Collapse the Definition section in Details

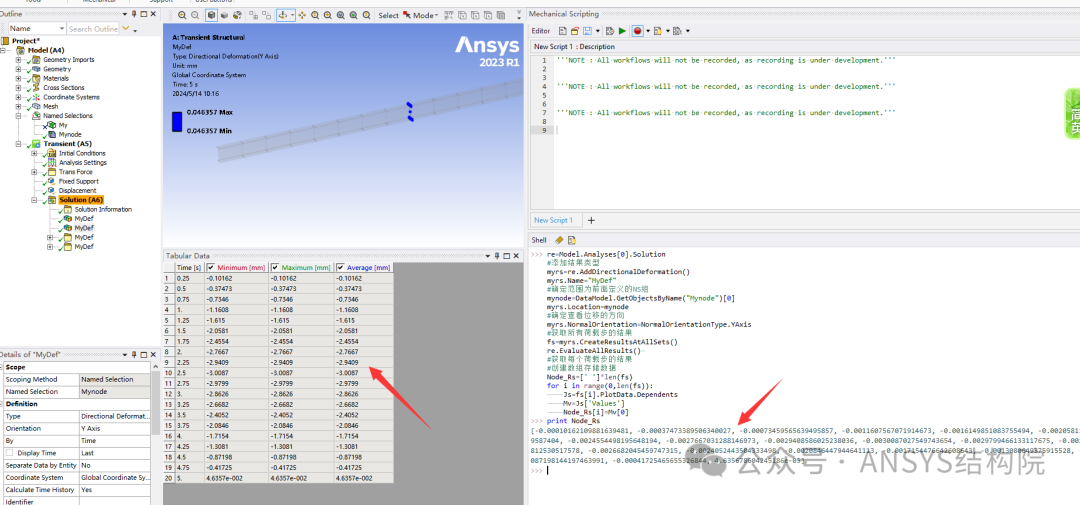pyautogui.click(x=3, y=404)
